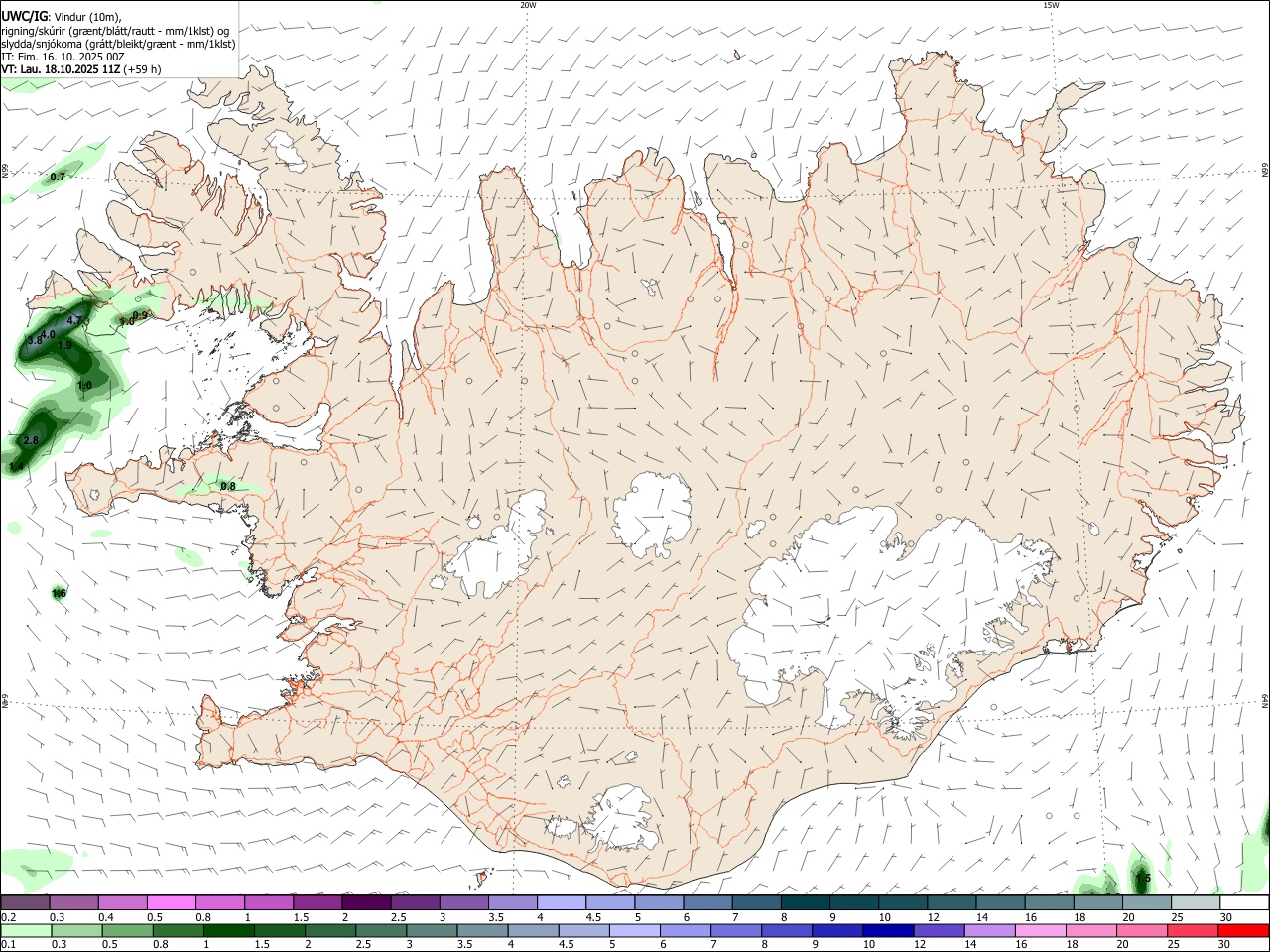Image resolution: width=1270 pixels, height=952 pixels.
Task: Pick the medium green rain swatch between 0.5 and 0.8
Action: pyautogui.click(x=127, y=930)
